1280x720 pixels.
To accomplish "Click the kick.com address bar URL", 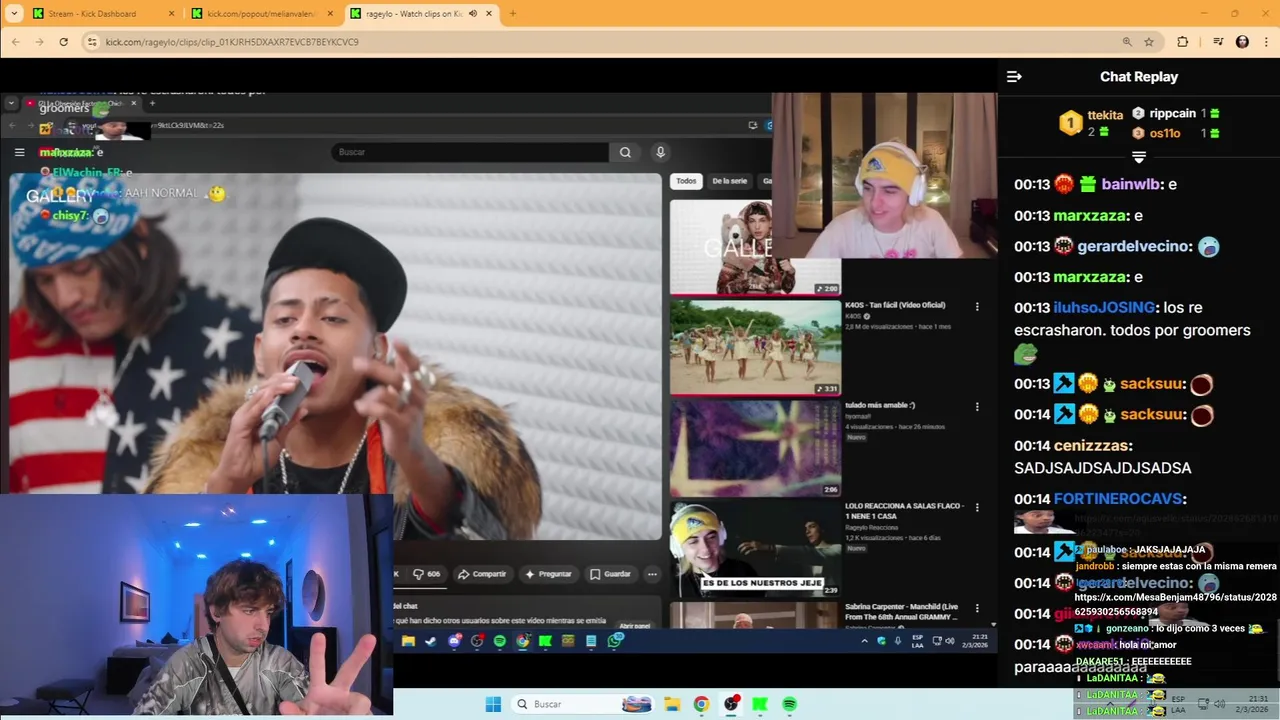I will coord(232,42).
